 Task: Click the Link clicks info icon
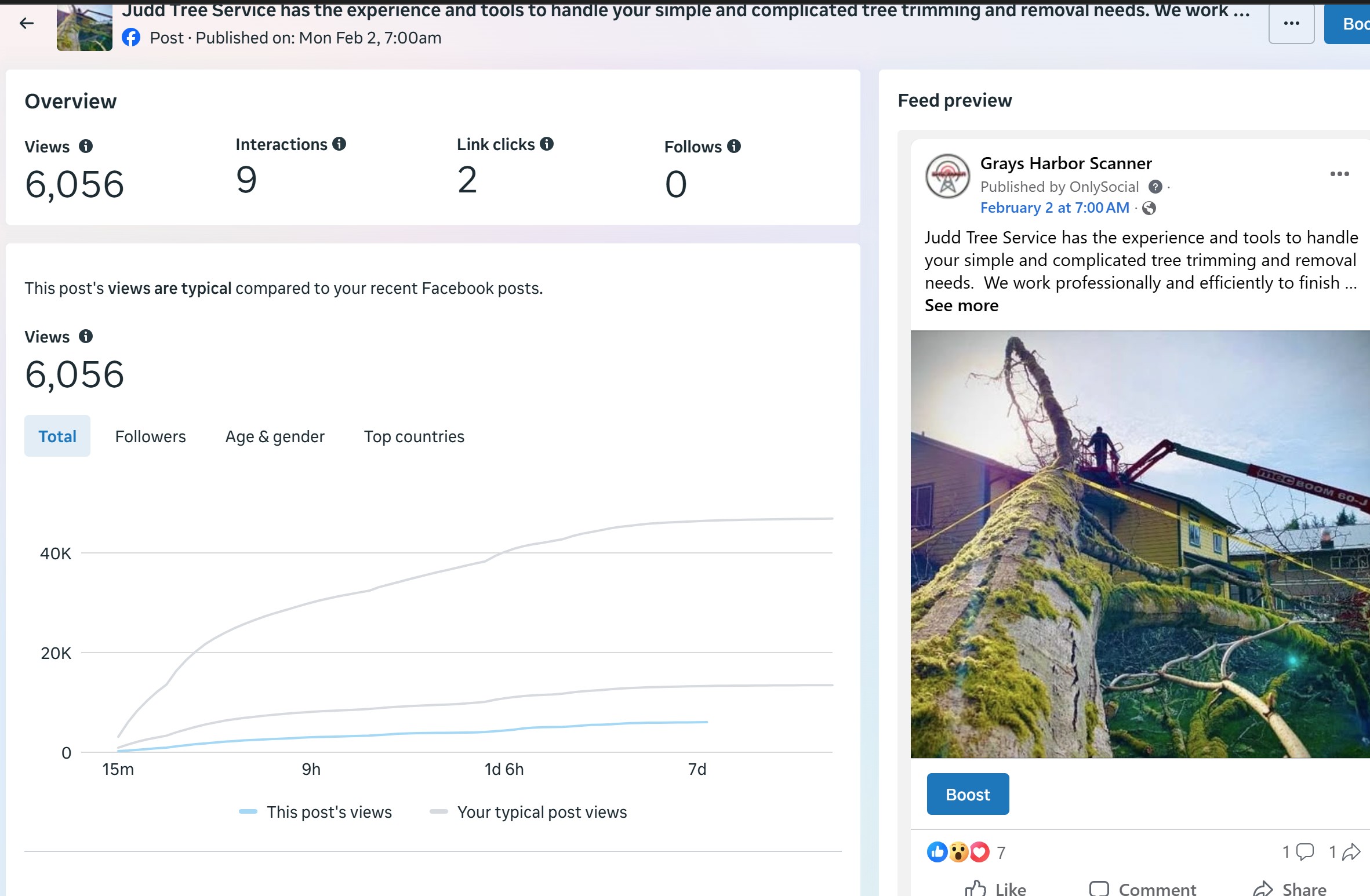click(547, 144)
